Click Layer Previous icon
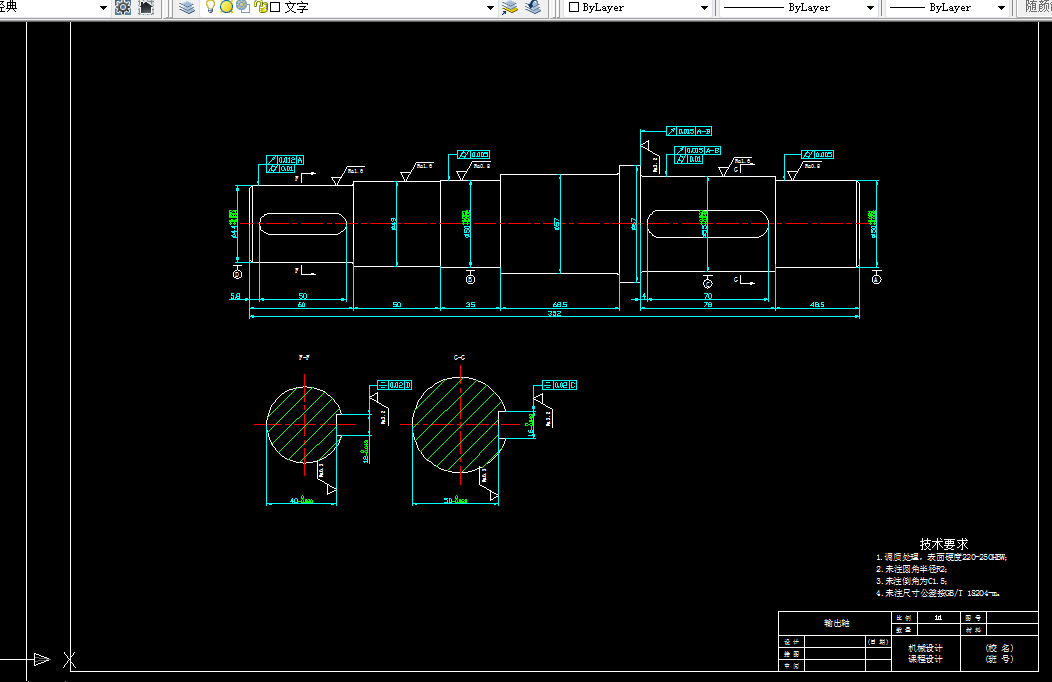The width and height of the screenshot is (1052, 682). 533,7
